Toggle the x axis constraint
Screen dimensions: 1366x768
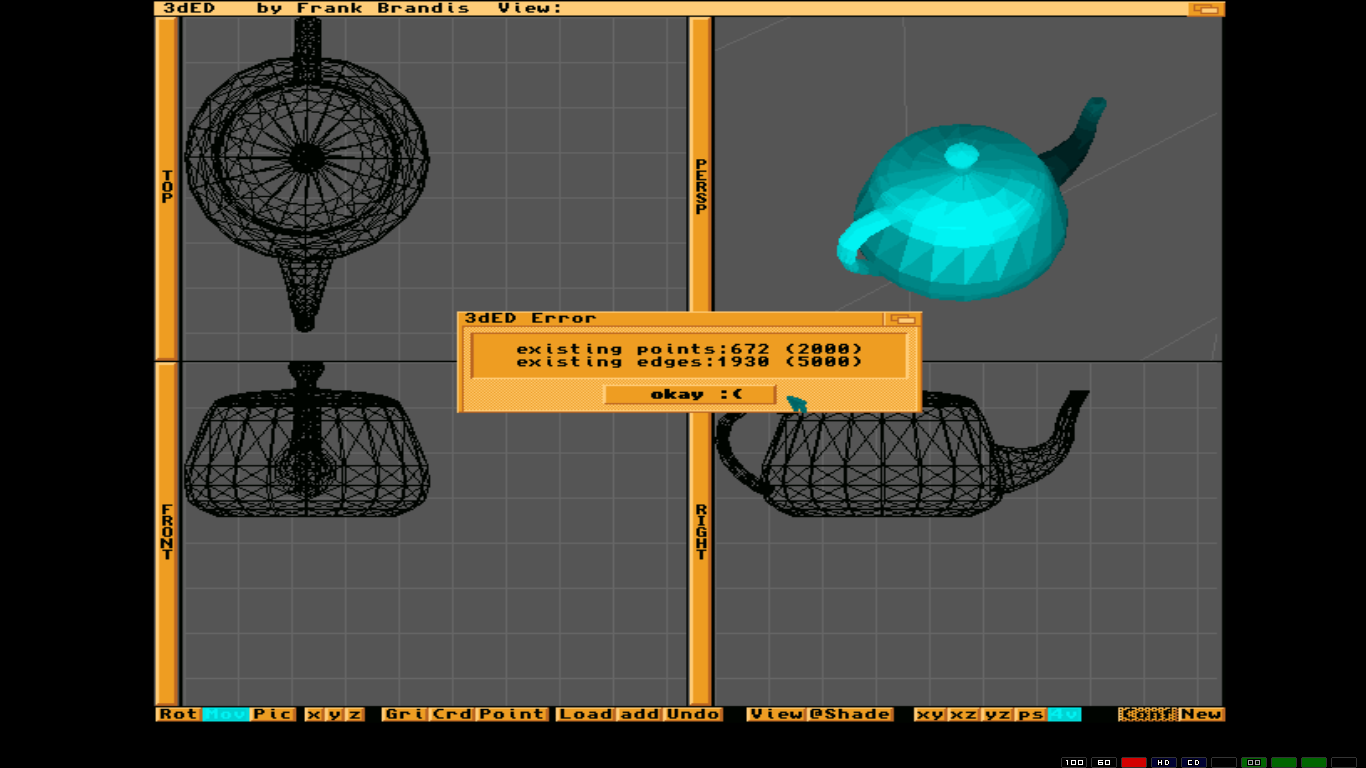(314, 714)
